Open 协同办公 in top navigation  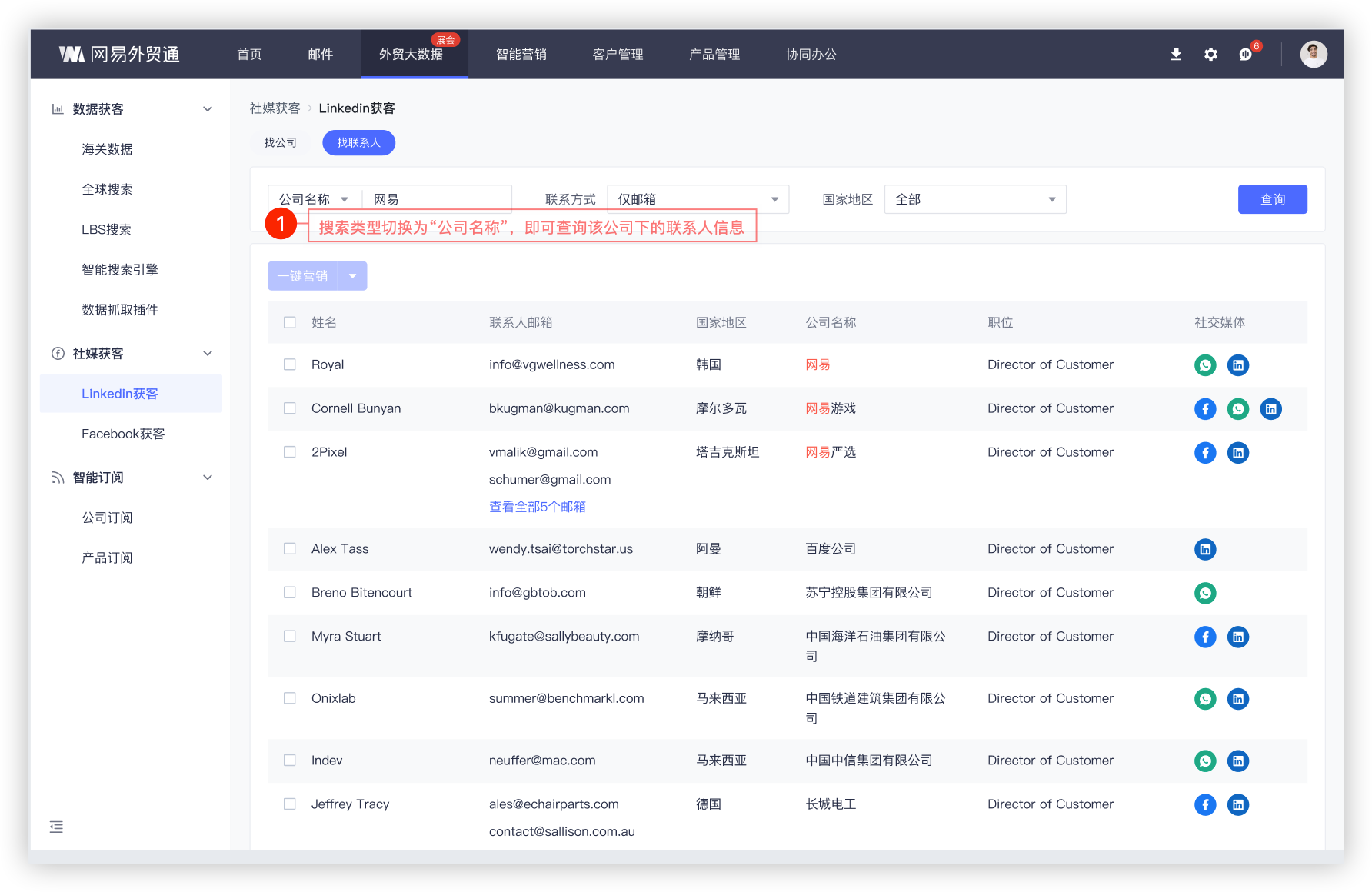coord(811,55)
